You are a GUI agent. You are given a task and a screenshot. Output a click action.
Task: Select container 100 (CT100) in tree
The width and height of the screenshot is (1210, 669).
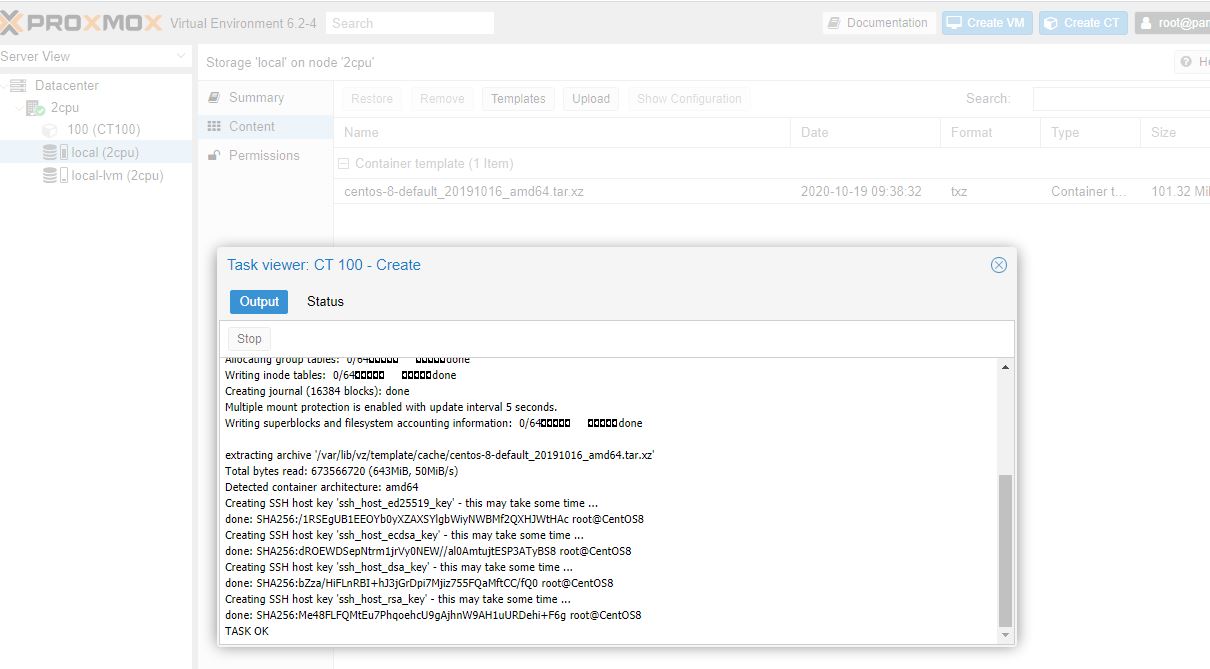103,130
